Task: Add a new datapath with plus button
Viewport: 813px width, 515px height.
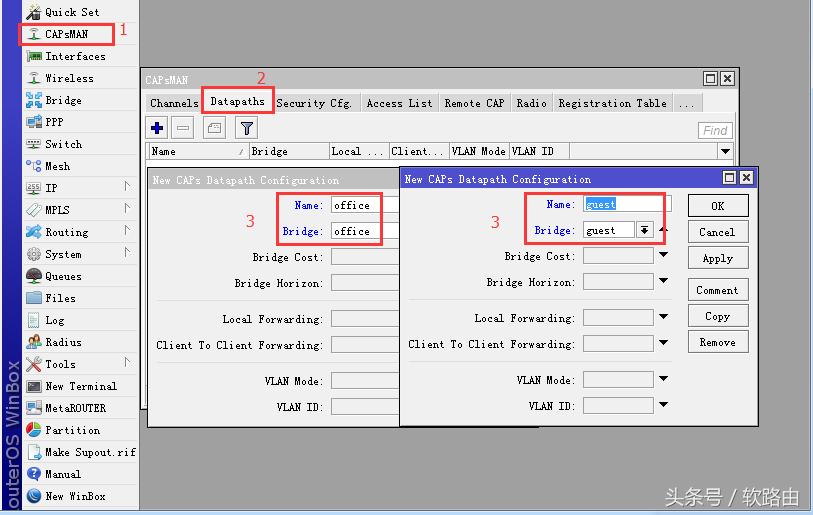Action: [x=157, y=128]
